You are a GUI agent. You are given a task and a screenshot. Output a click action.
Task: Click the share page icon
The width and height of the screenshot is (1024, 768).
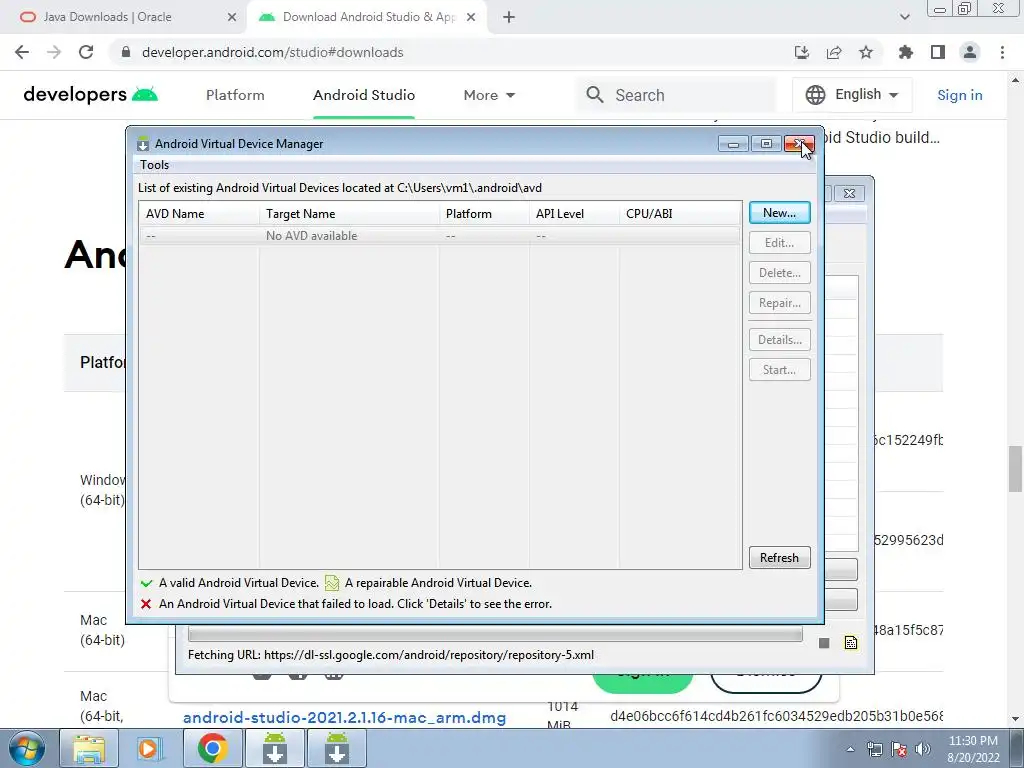pyautogui.click(x=834, y=52)
